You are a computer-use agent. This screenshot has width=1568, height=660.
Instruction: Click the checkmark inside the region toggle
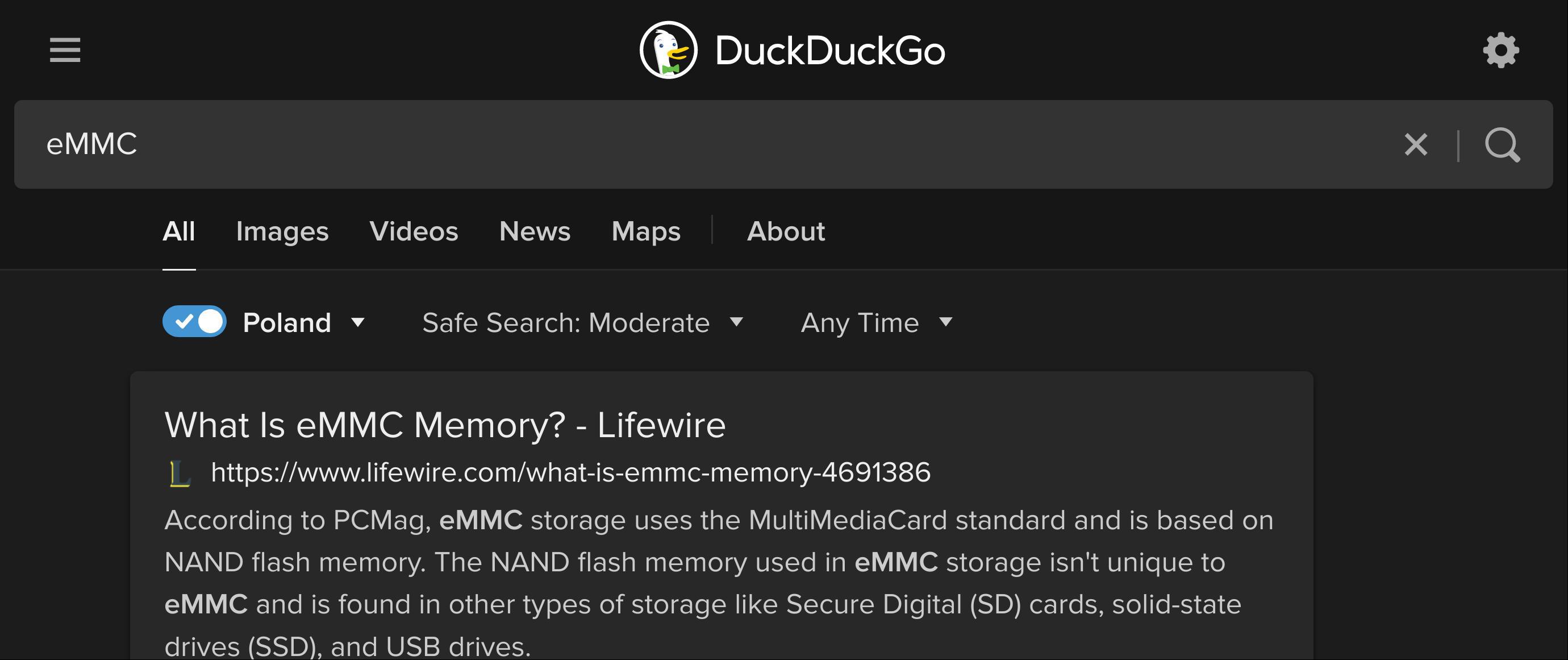(185, 322)
